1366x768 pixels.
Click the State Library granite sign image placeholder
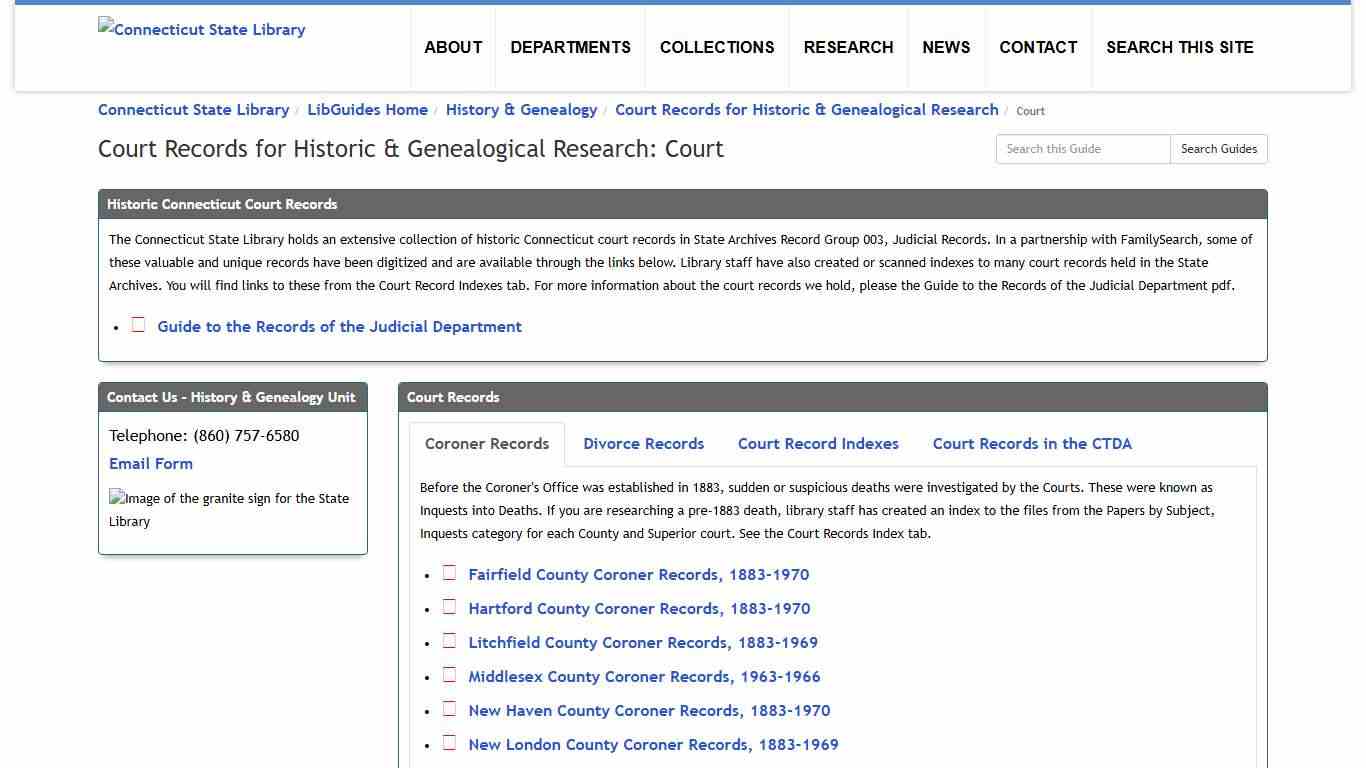click(x=229, y=509)
